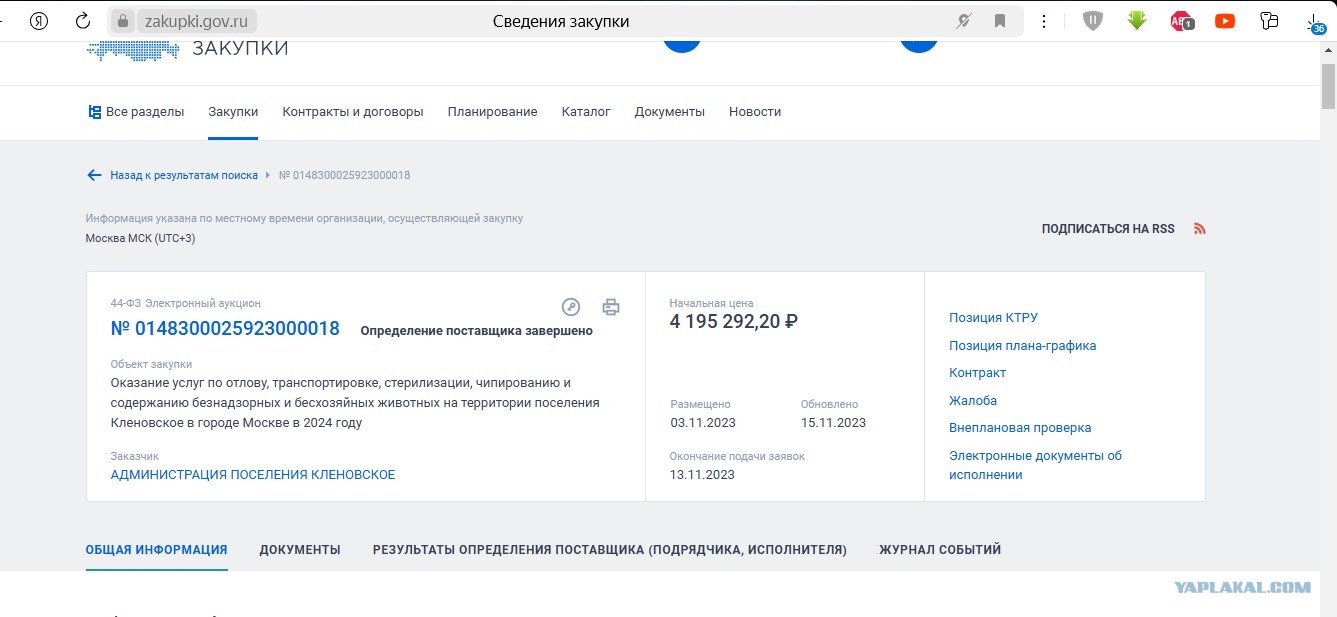This screenshot has width=1337, height=617.
Task: Click the zakupki.gov.ru address field
Action: click(x=195, y=21)
